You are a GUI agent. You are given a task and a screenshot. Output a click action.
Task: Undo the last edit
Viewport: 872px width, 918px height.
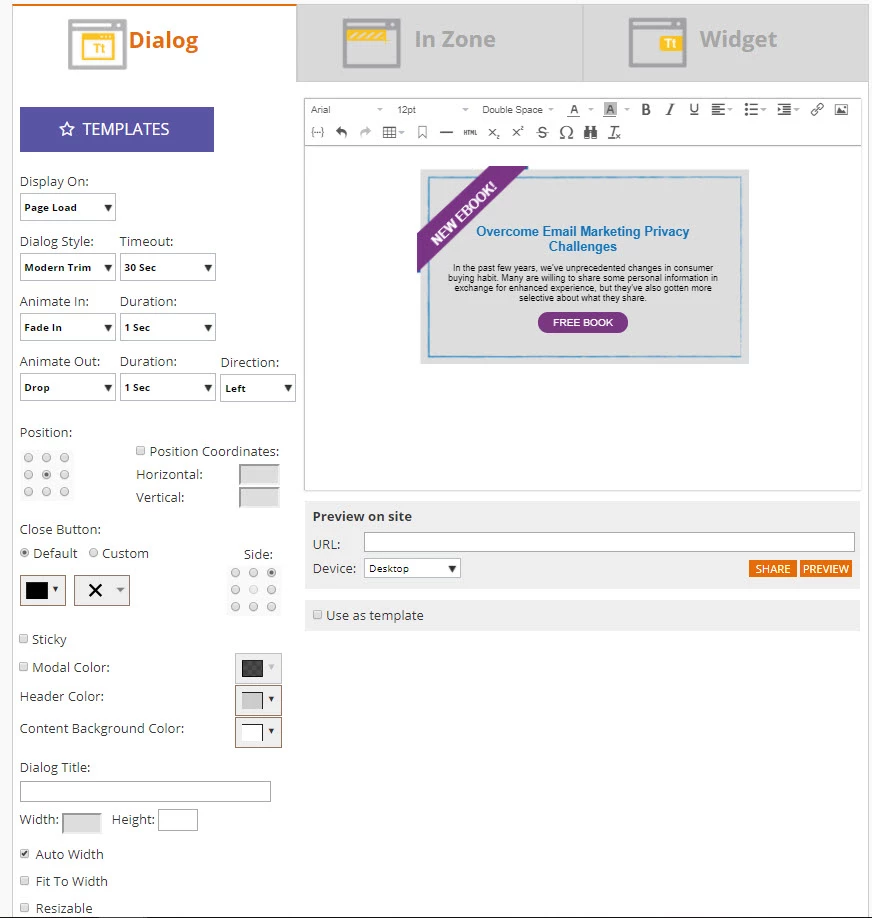point(341,133)
